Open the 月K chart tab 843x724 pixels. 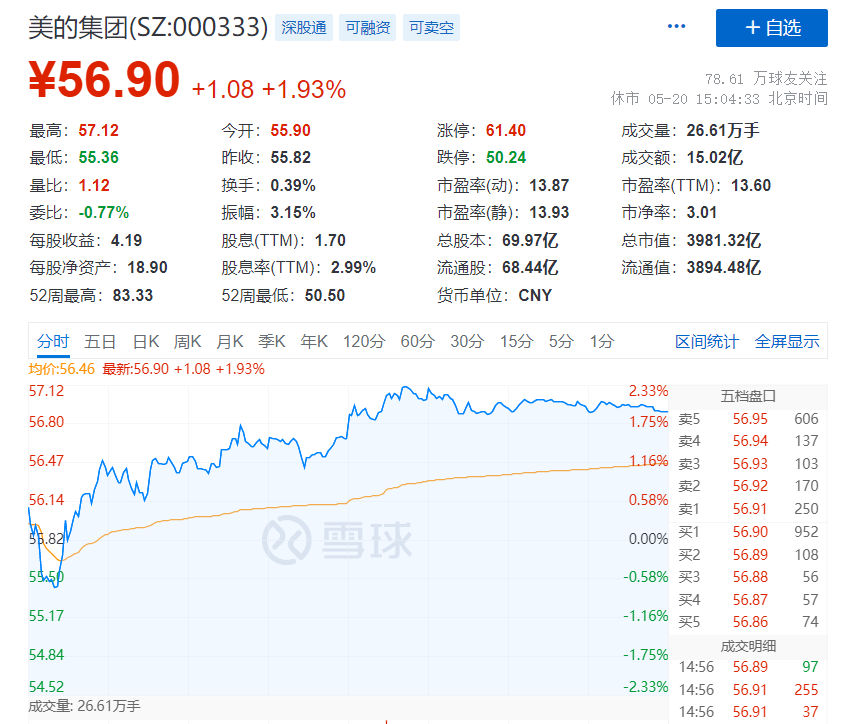230,341
